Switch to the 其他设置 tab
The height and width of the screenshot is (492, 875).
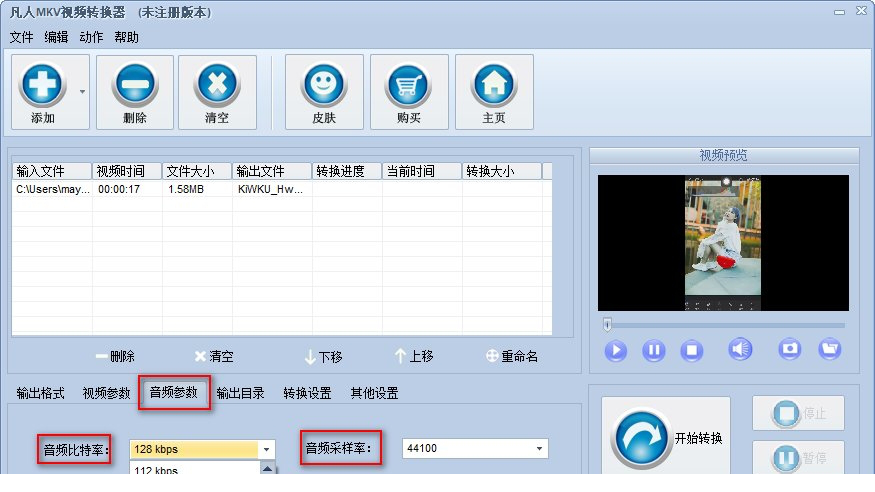tap(374, 393)
